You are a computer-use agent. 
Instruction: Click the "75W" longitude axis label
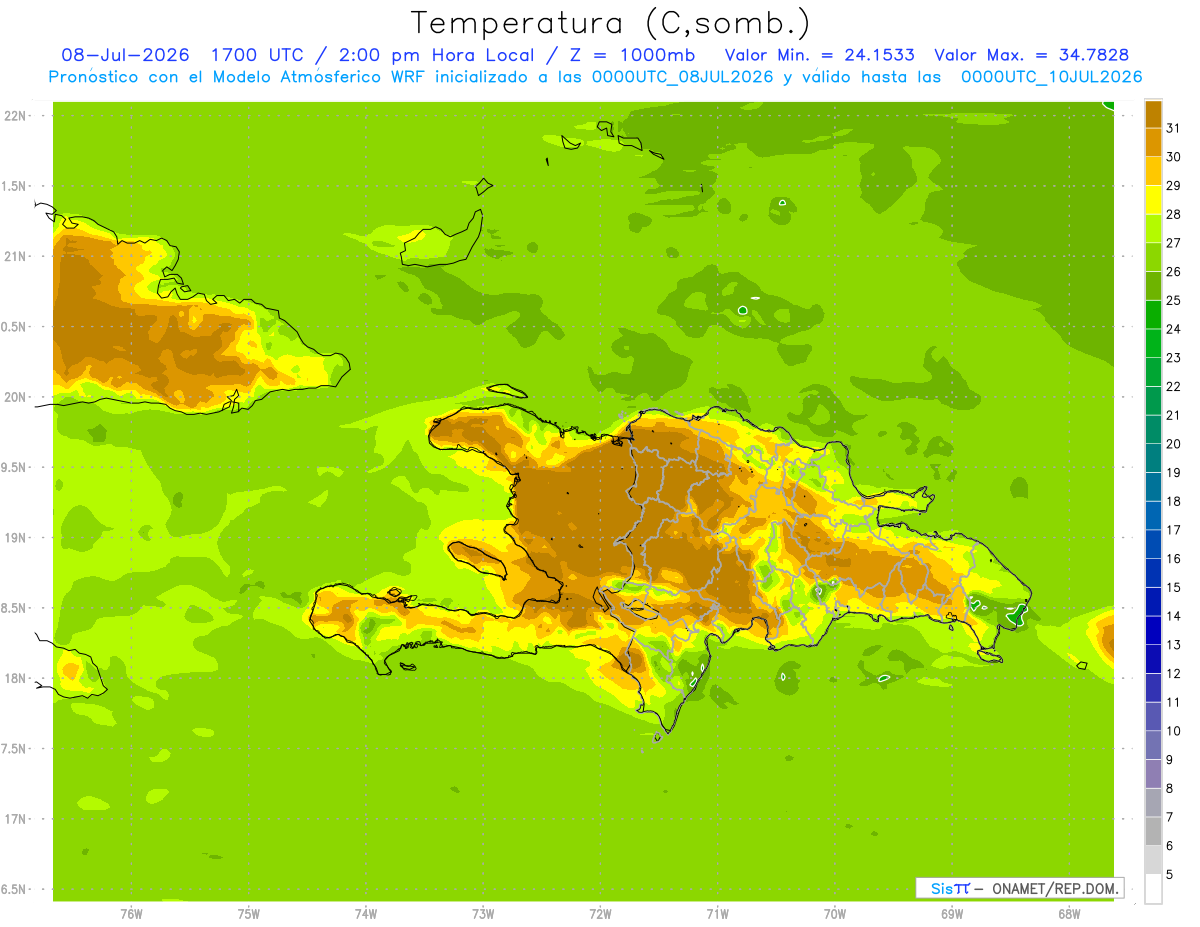pyautogui.click(x=249, y=914)
